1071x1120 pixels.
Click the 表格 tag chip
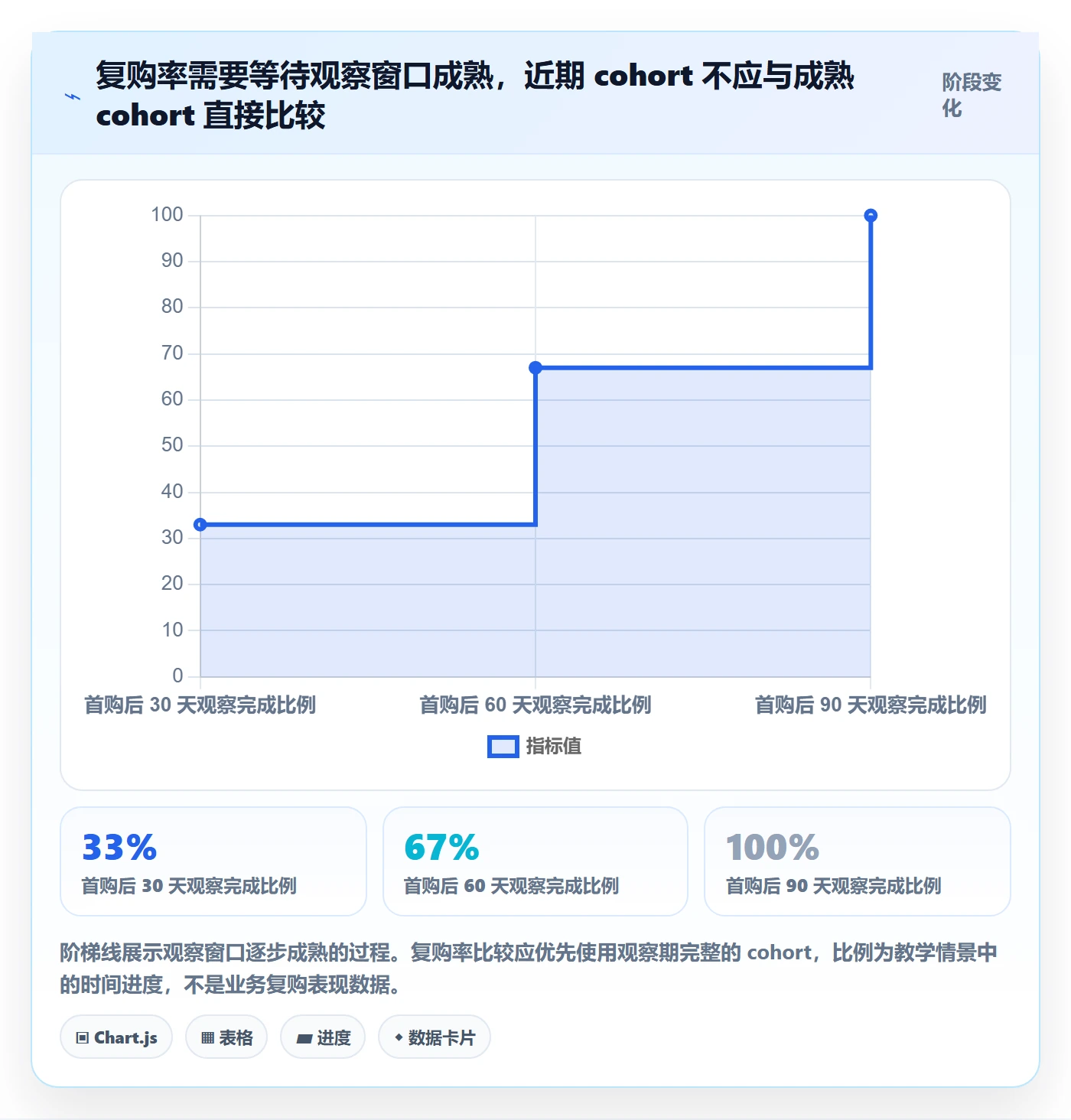click(226, 1037)
